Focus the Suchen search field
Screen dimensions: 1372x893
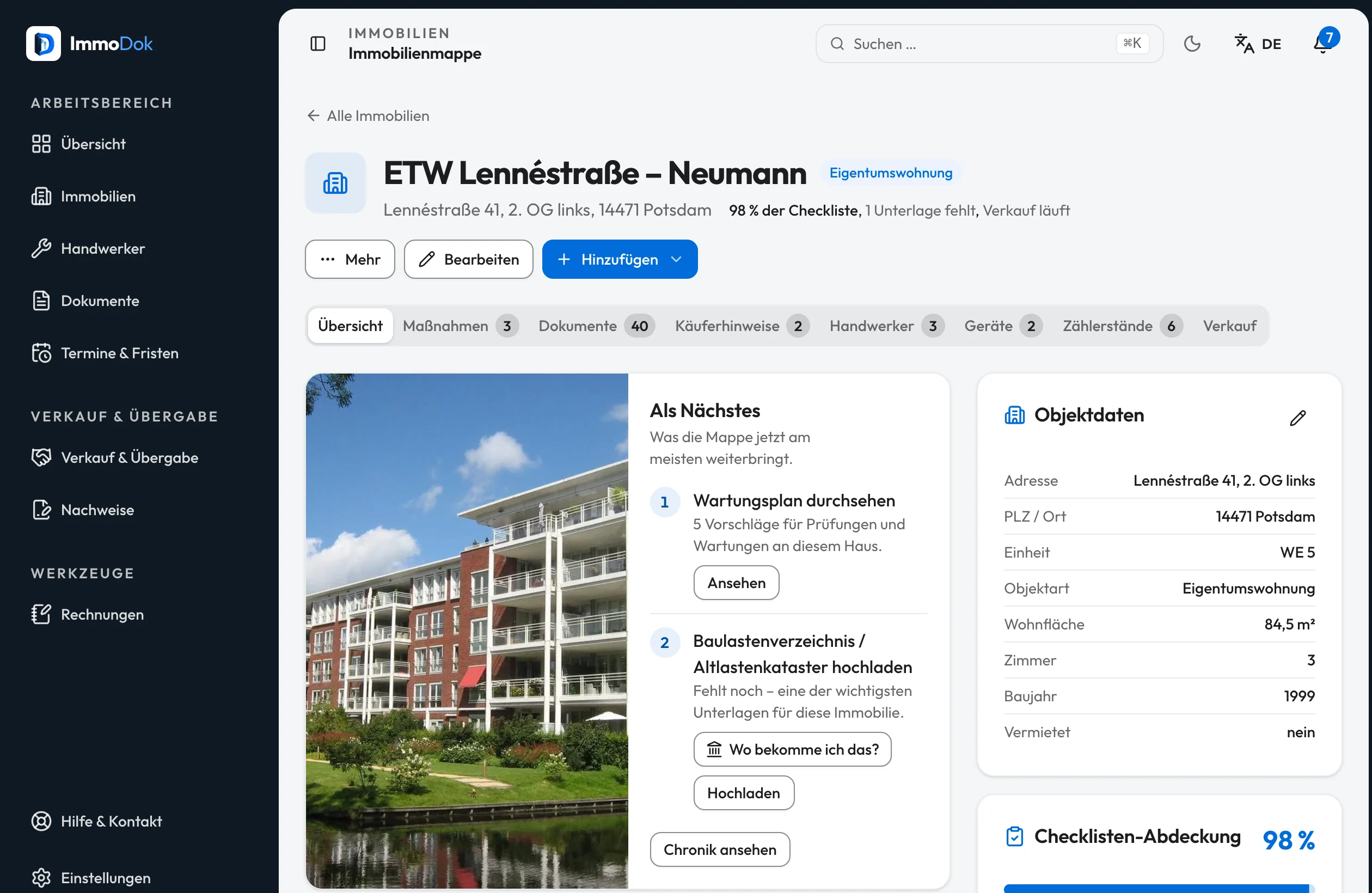[989, 44]
